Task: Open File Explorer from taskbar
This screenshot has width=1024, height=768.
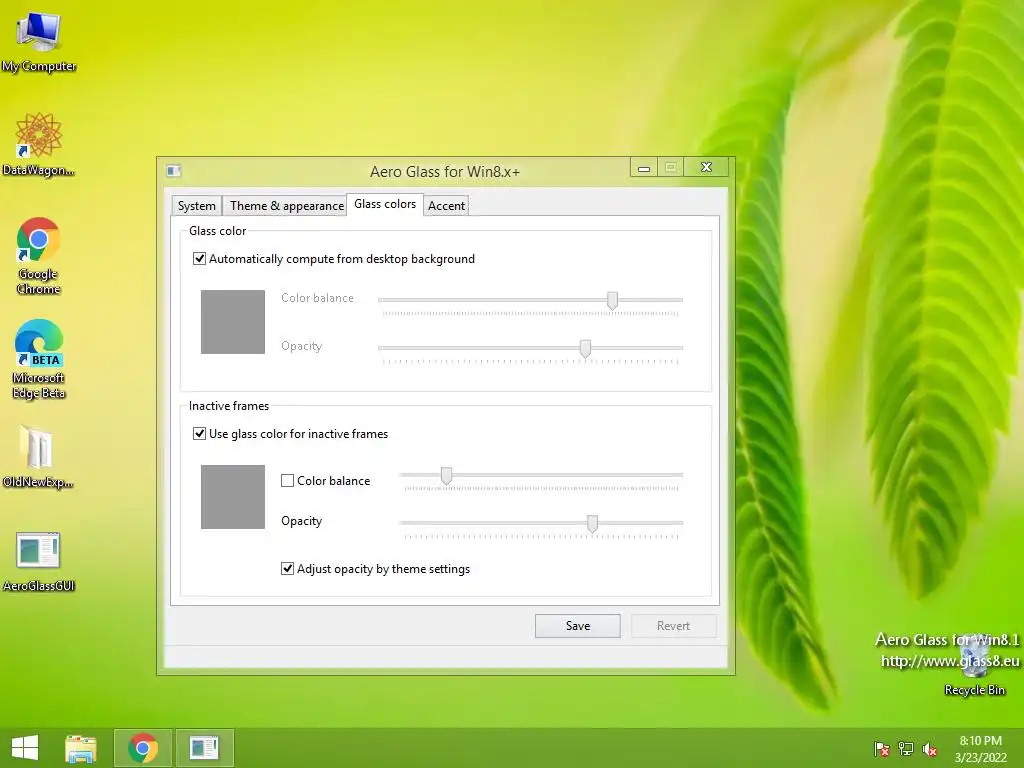Action: click(81, 748)
